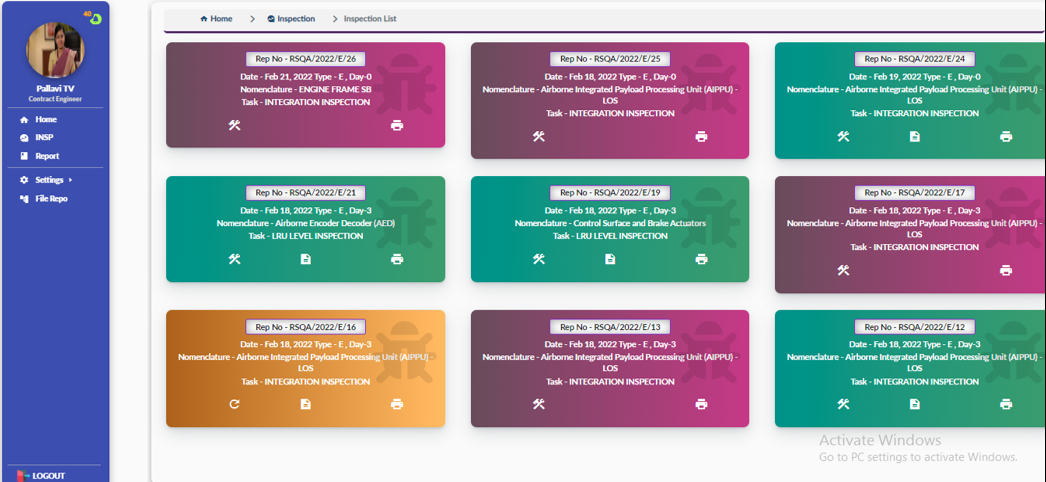Click tools icon on RSQA/2022/E/19 card
This screenshot has height=482, width=1046.
(x=538, y=259)
